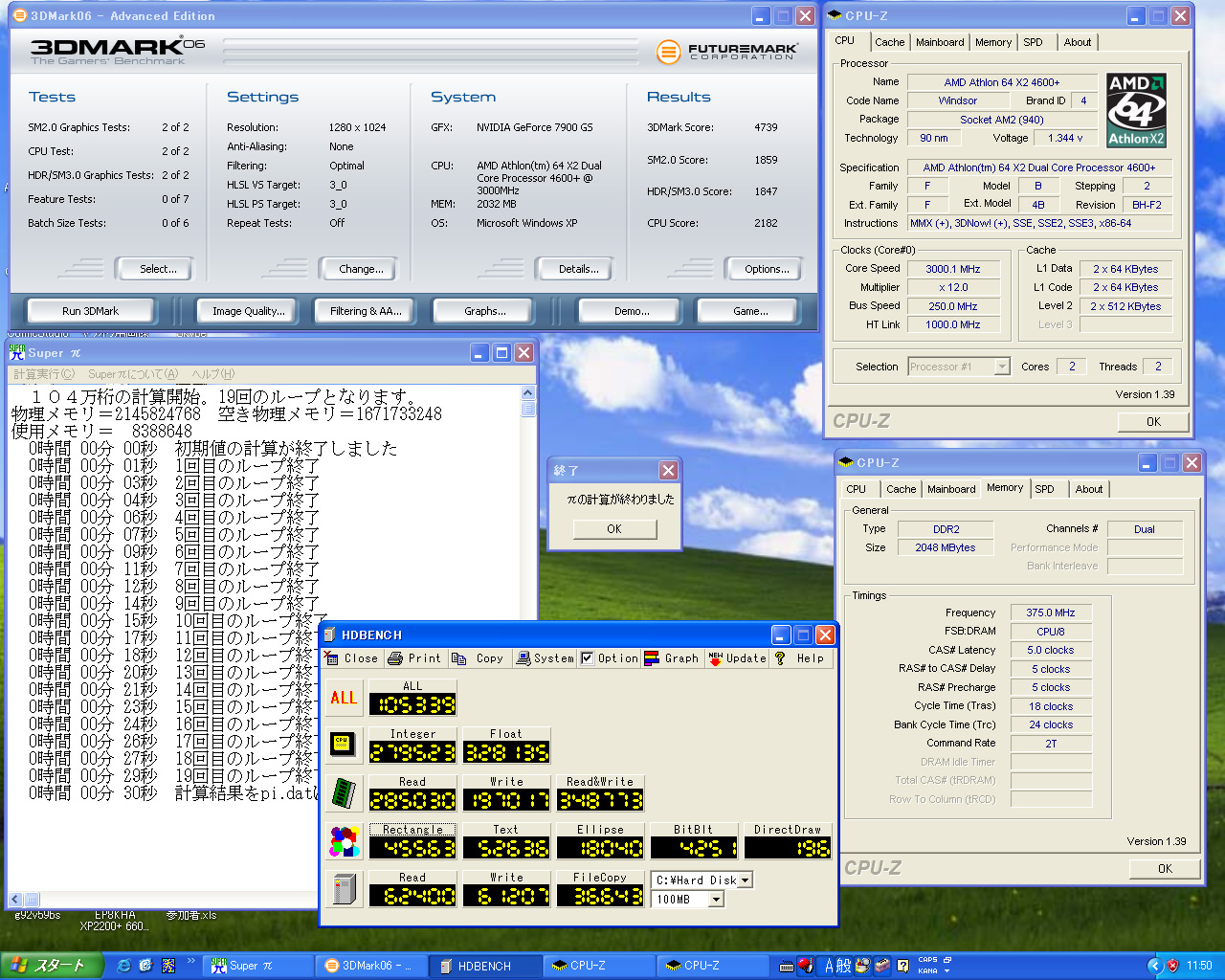
Task: Expand quick launch chevron on taskbar
Action: click(190, 961)
